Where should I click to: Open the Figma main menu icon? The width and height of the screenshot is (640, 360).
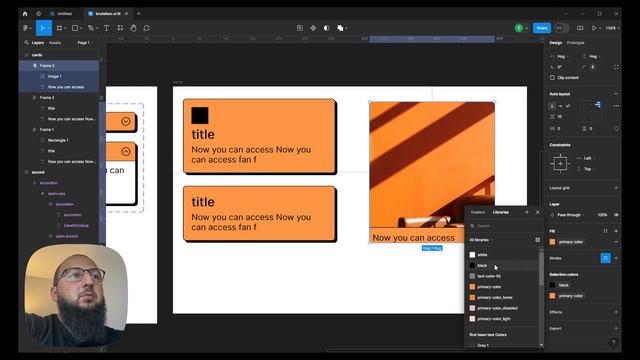(x=26, y=28)
